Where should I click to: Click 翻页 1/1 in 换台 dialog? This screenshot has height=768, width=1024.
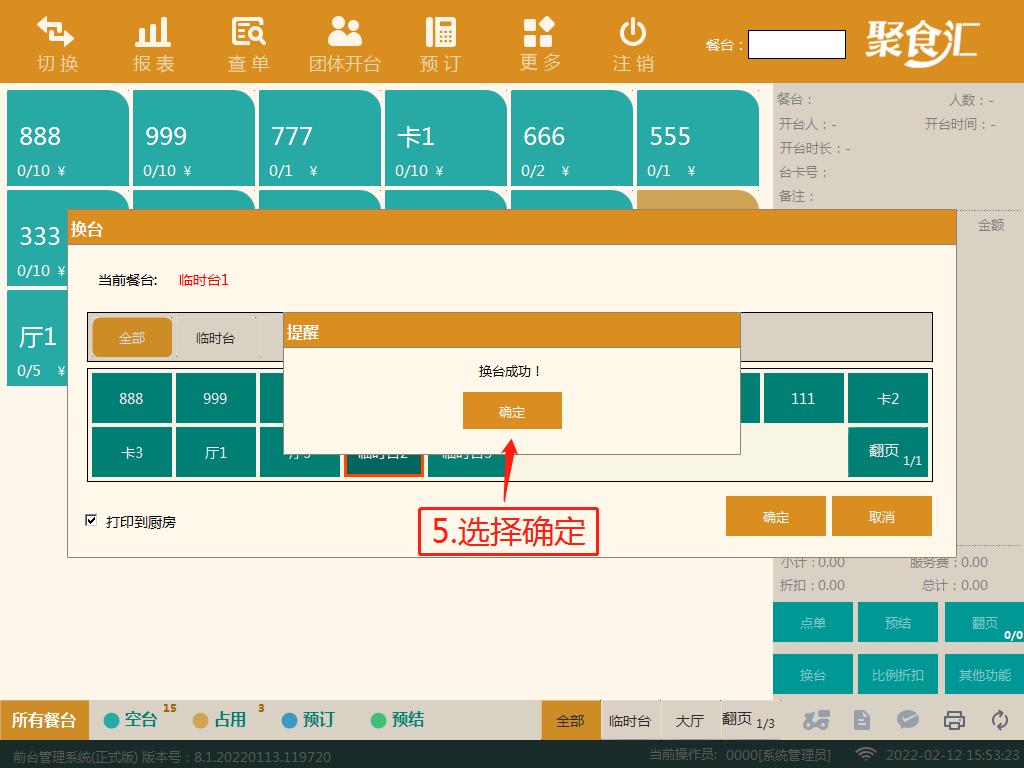pyautogui.click(x=888, y=452)
